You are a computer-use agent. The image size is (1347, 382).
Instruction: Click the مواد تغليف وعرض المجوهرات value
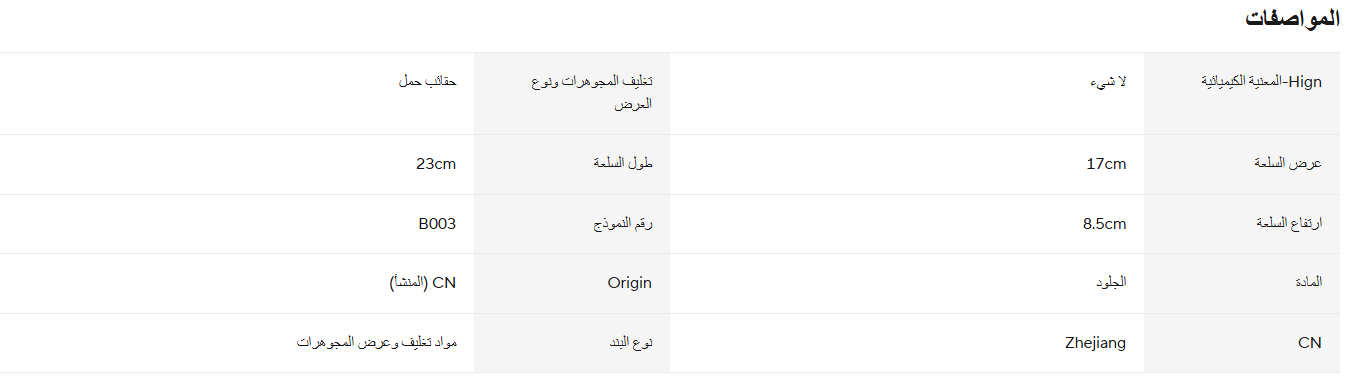coord(376,343)
